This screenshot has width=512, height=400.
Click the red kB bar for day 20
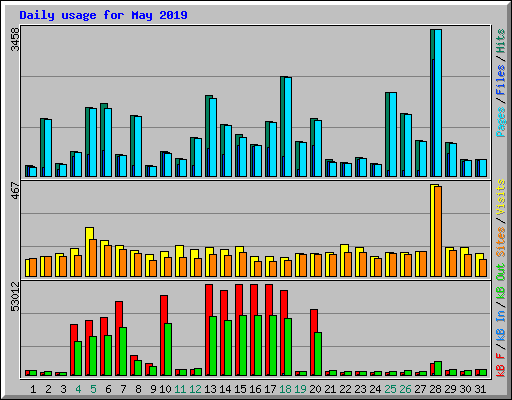(x=312, y=342)
